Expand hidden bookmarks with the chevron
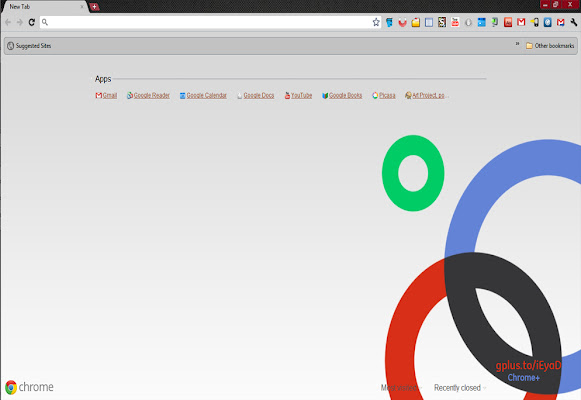 (x=518, y=44)
